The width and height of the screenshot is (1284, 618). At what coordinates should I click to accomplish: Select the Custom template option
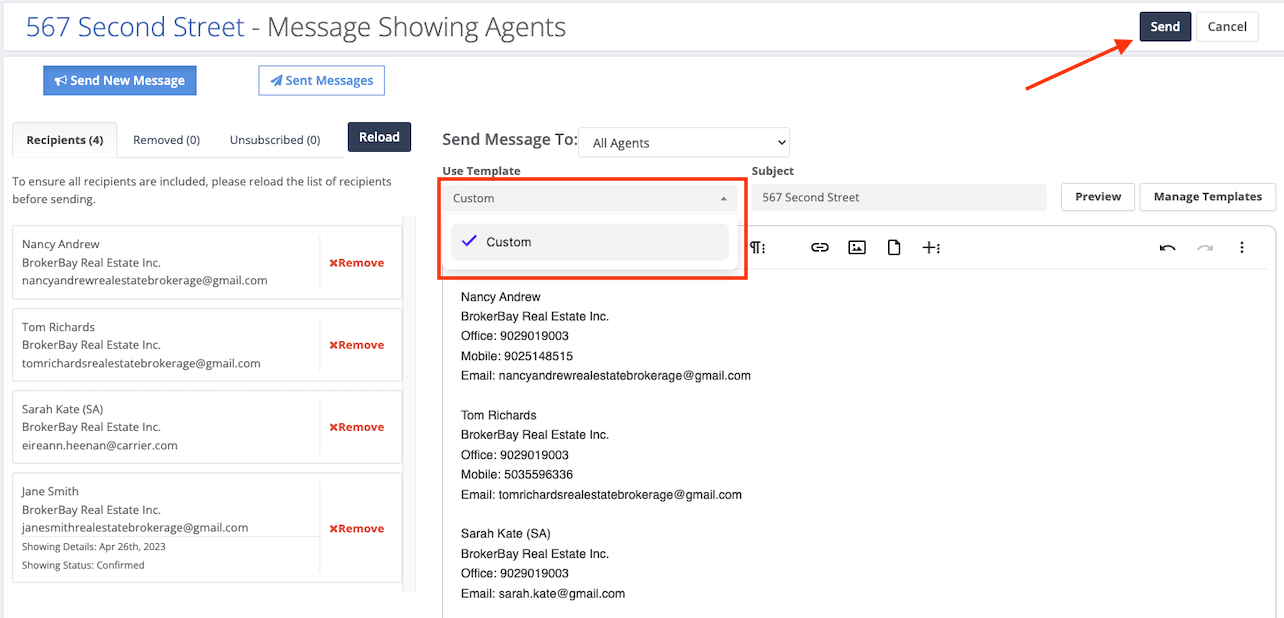click(590, 242)
